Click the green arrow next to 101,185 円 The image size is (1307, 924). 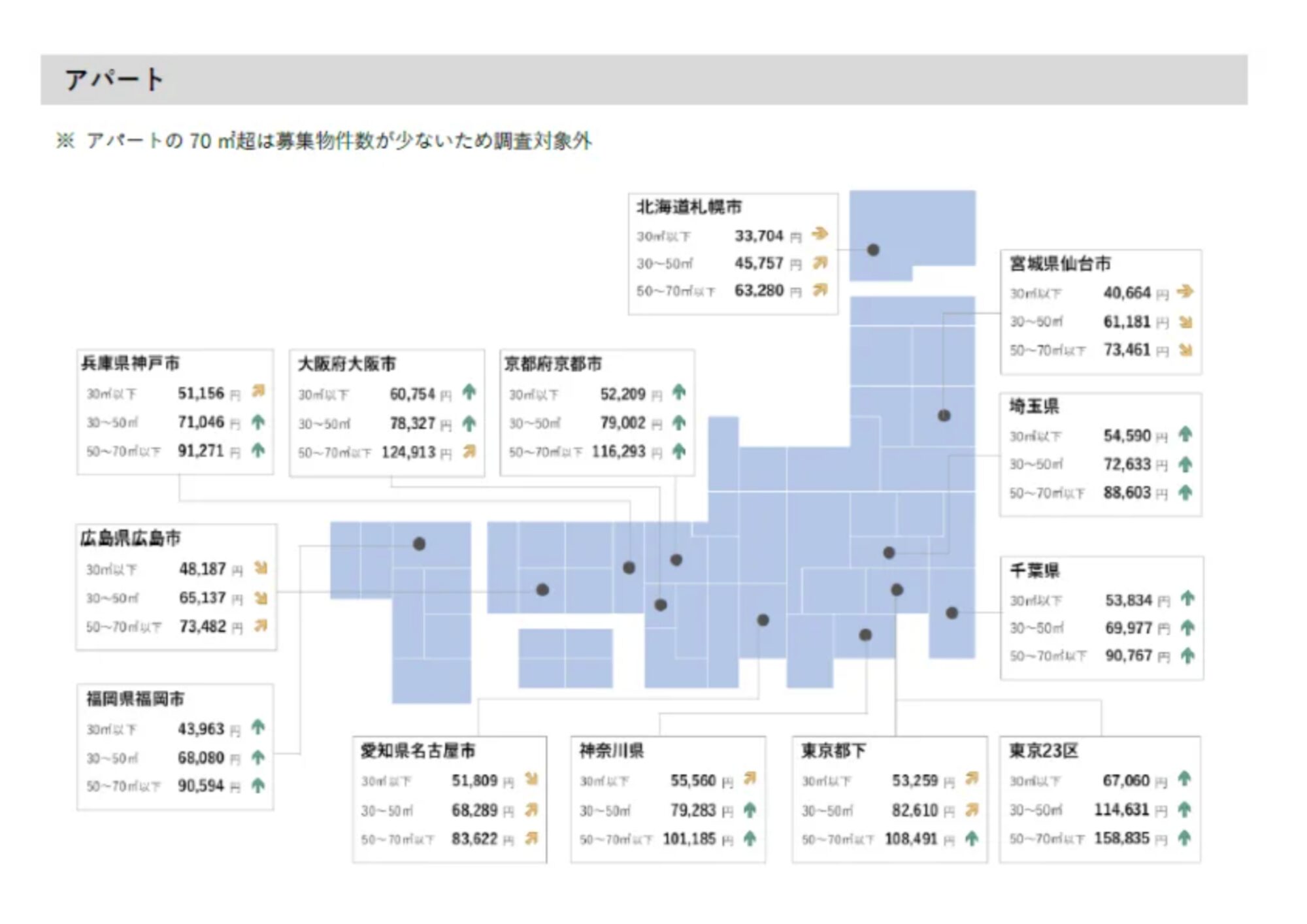pos(750,838)
